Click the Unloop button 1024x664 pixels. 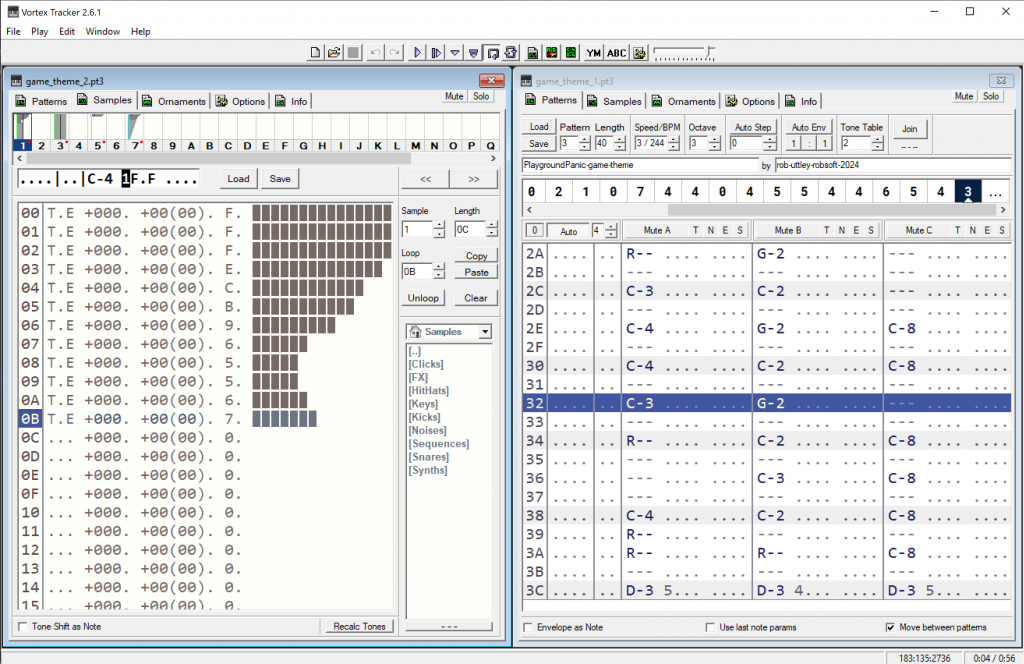423,298
